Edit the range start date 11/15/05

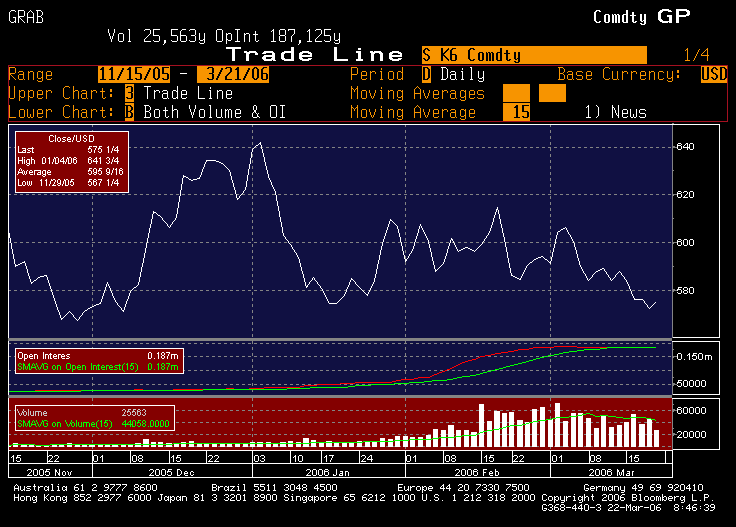click(x=133, y=74)
